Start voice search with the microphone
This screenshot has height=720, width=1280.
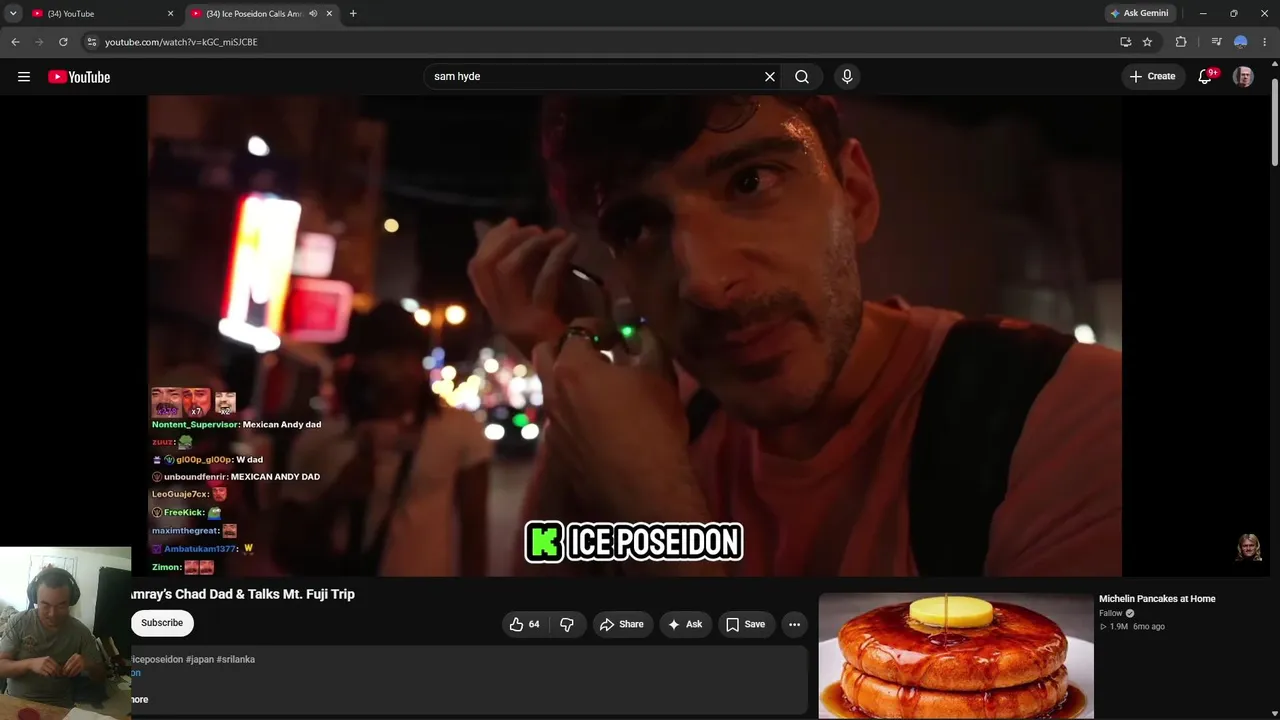pyautogui.click(x=847, y=77)
